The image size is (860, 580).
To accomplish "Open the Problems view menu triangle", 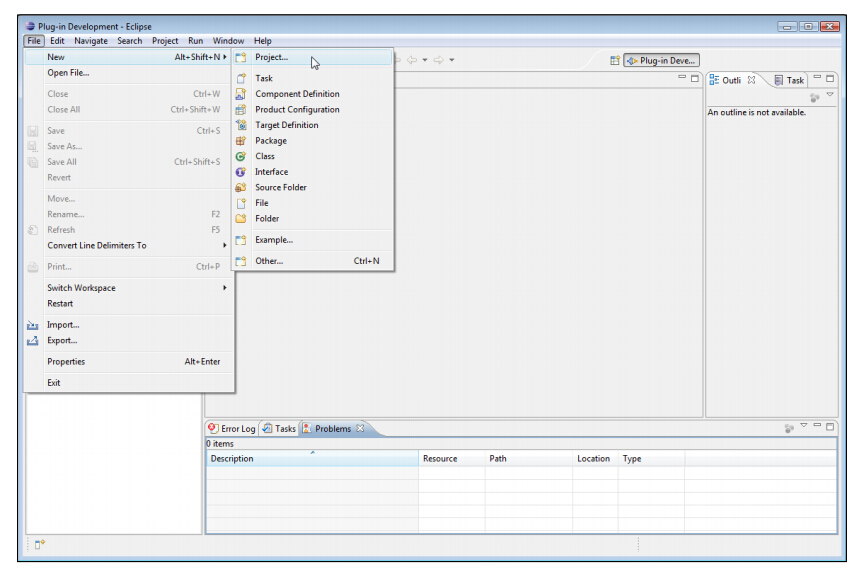I will point(804,425).
